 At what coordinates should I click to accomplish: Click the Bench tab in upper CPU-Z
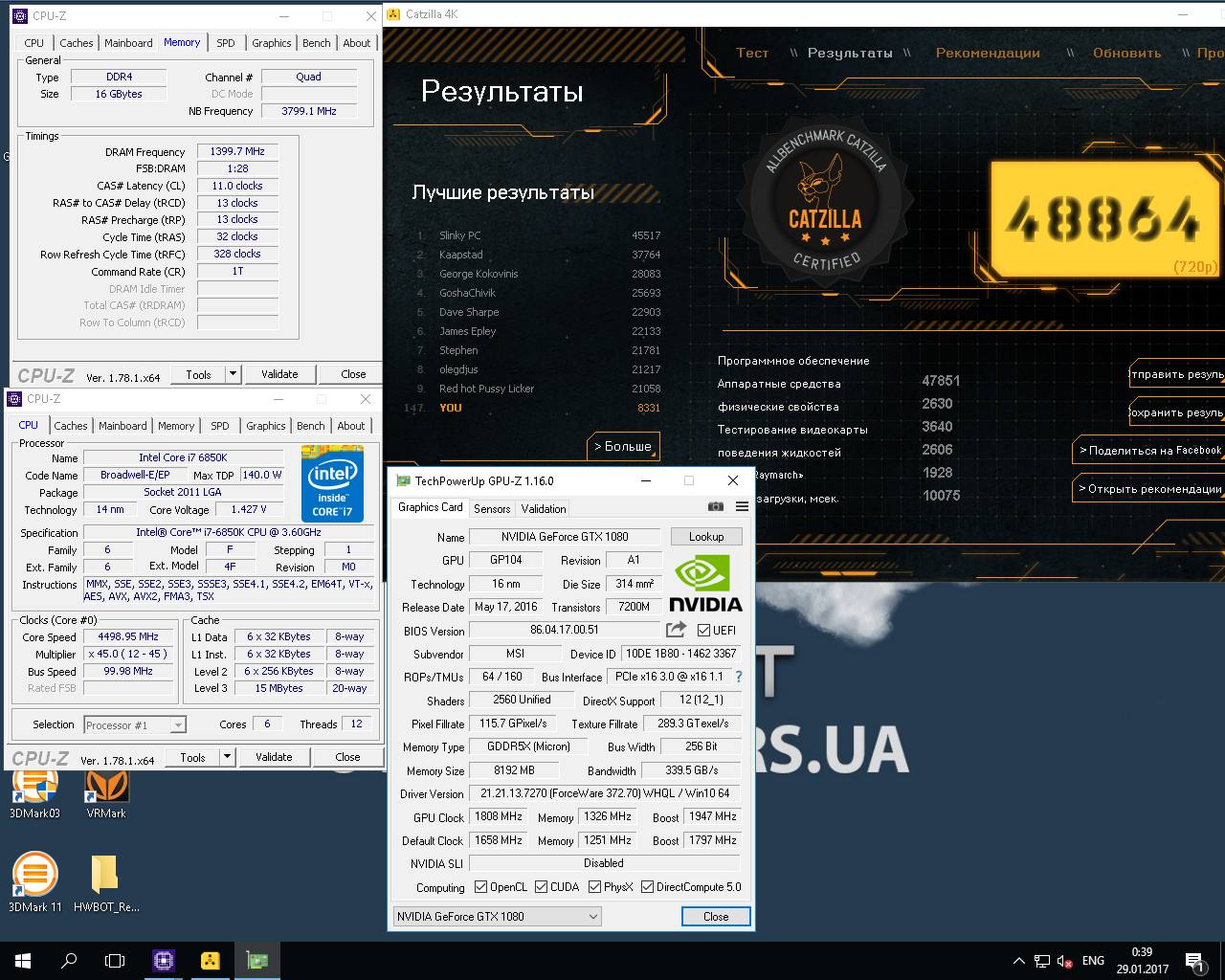(317, 43)
